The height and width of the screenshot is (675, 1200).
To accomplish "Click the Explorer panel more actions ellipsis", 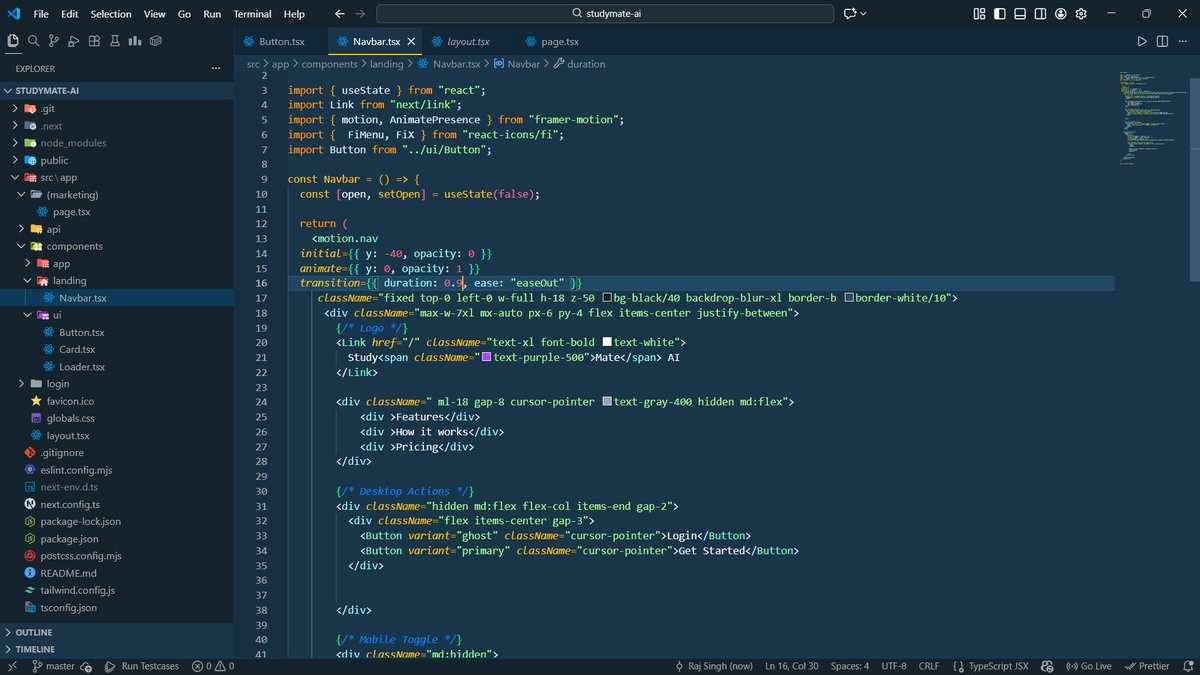I will [x=215, y=68].
